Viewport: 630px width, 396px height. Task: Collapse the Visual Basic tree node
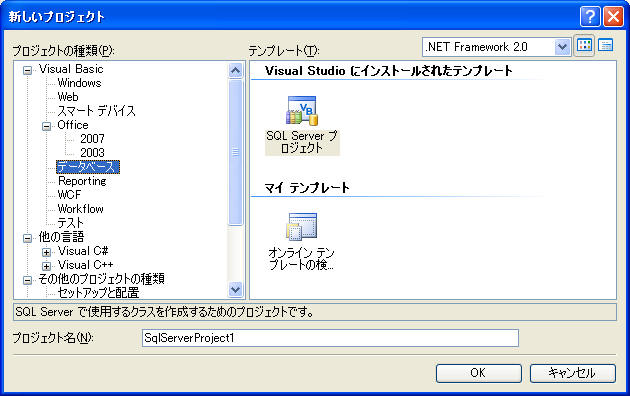tap(27, 71)
